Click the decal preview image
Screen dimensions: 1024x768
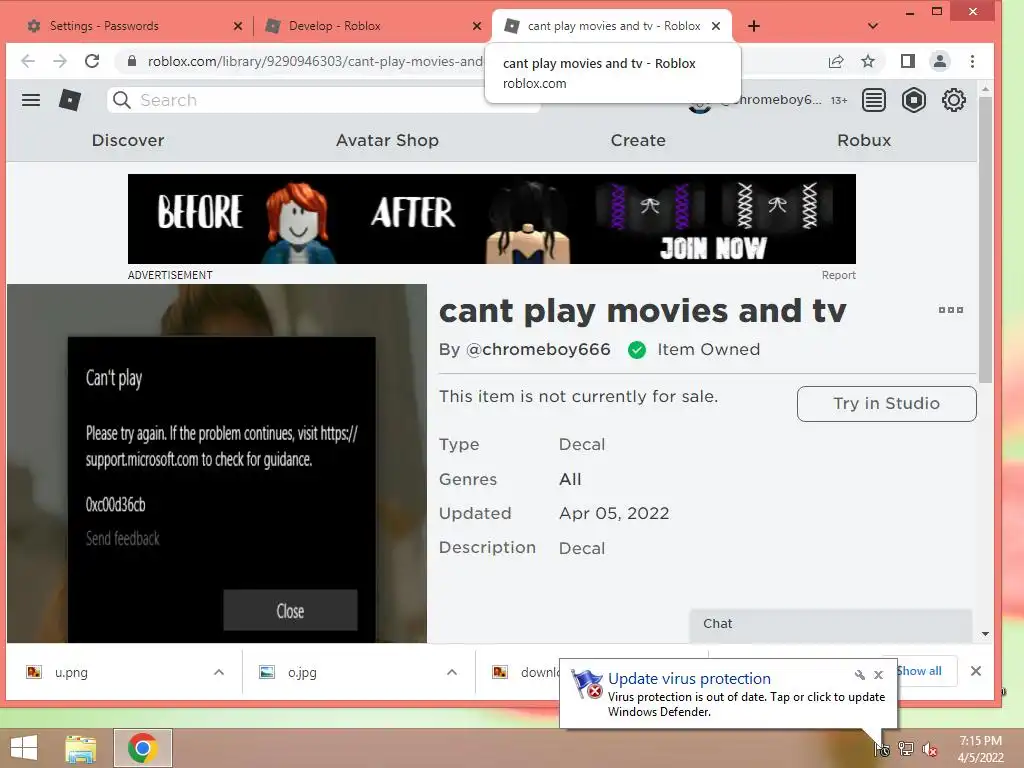[x=217, y=464]
